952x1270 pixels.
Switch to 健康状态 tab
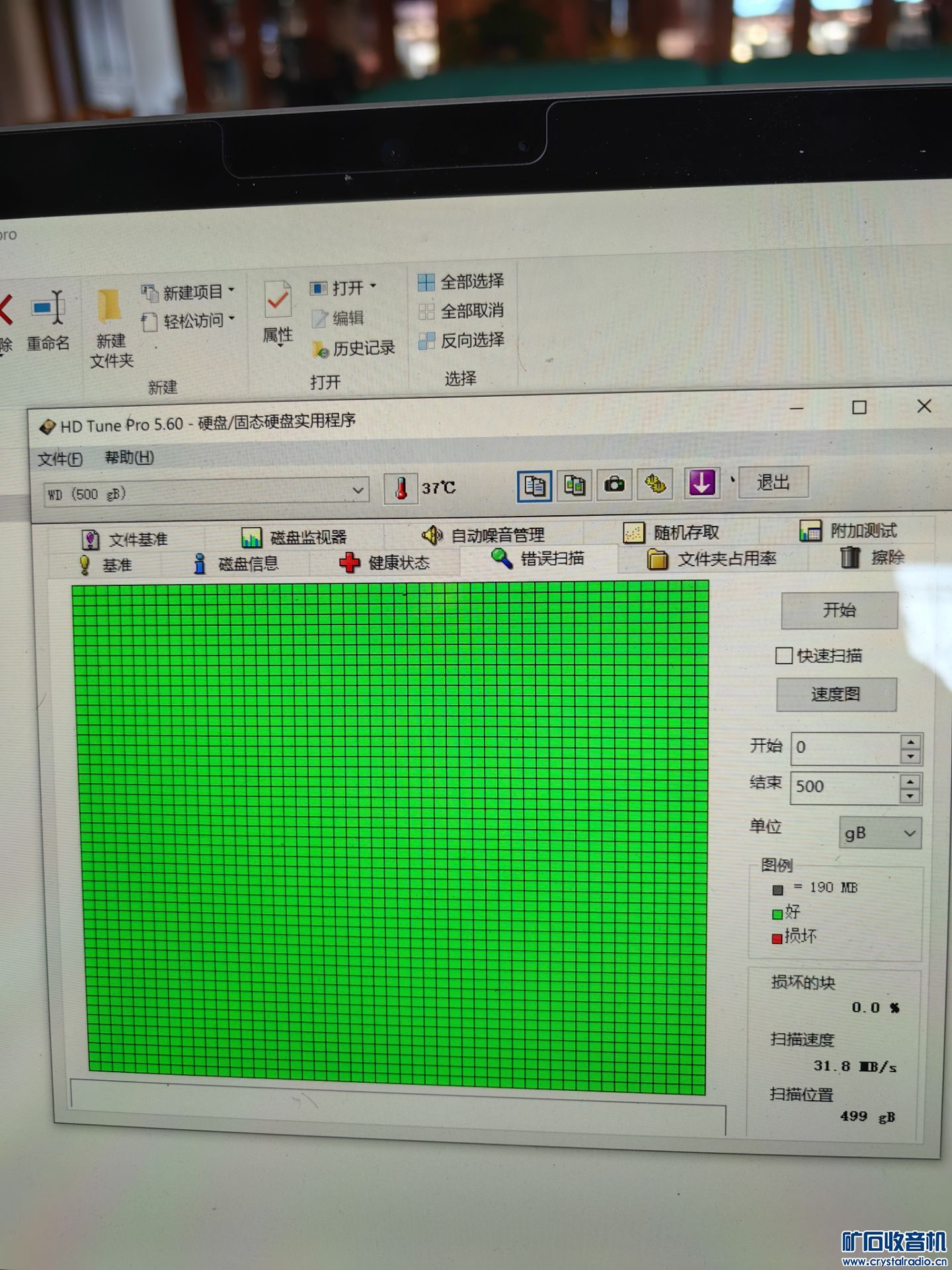pos(384,562)
